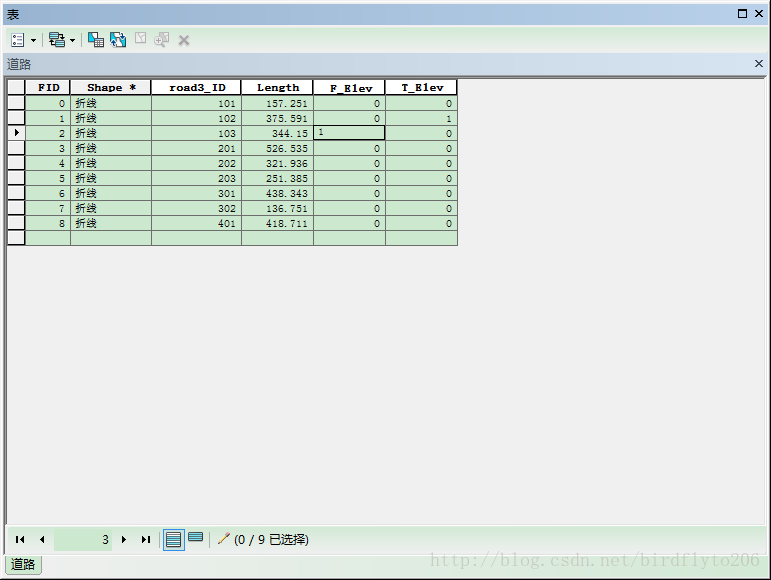Show all records view button
The image size is (771, 580).
click(174, 540)
